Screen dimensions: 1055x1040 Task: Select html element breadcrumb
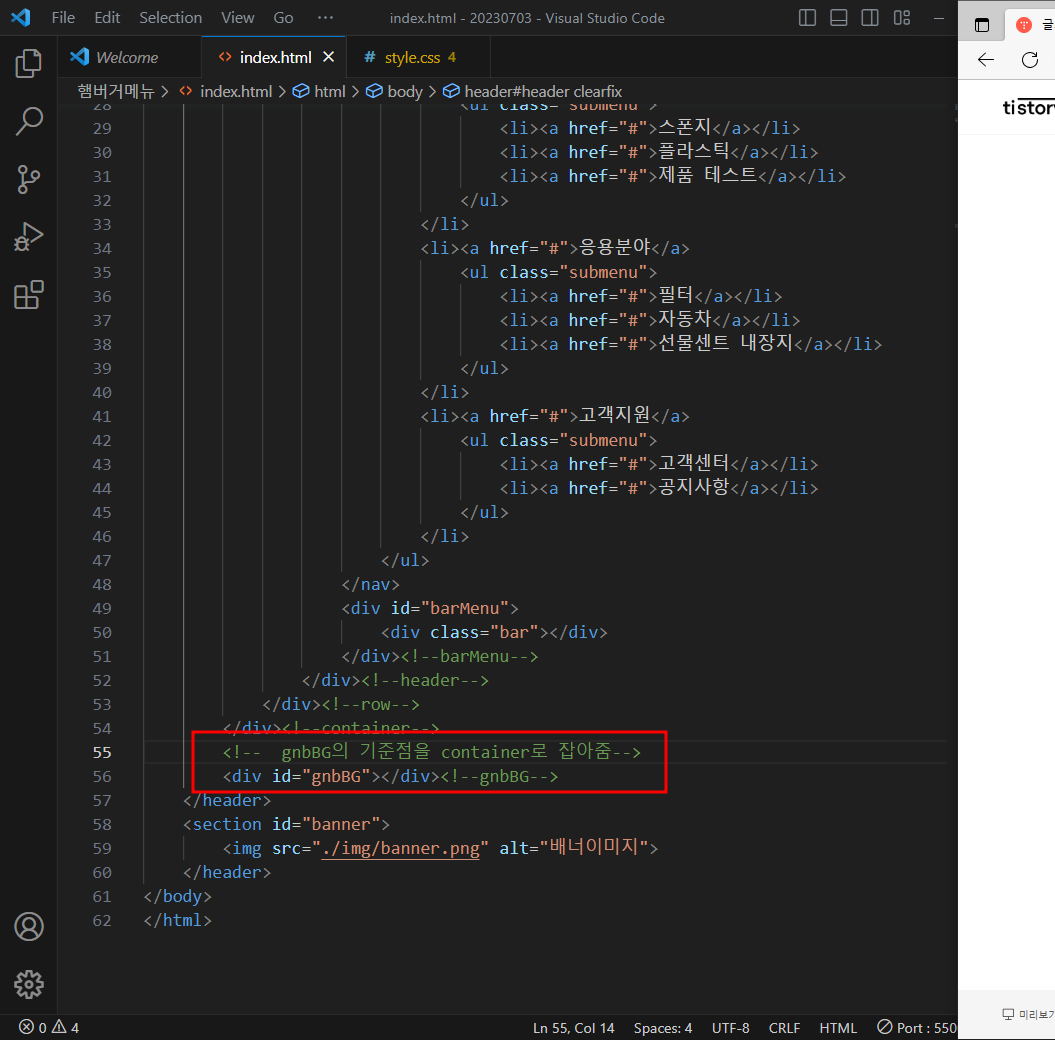pos(330,91)
